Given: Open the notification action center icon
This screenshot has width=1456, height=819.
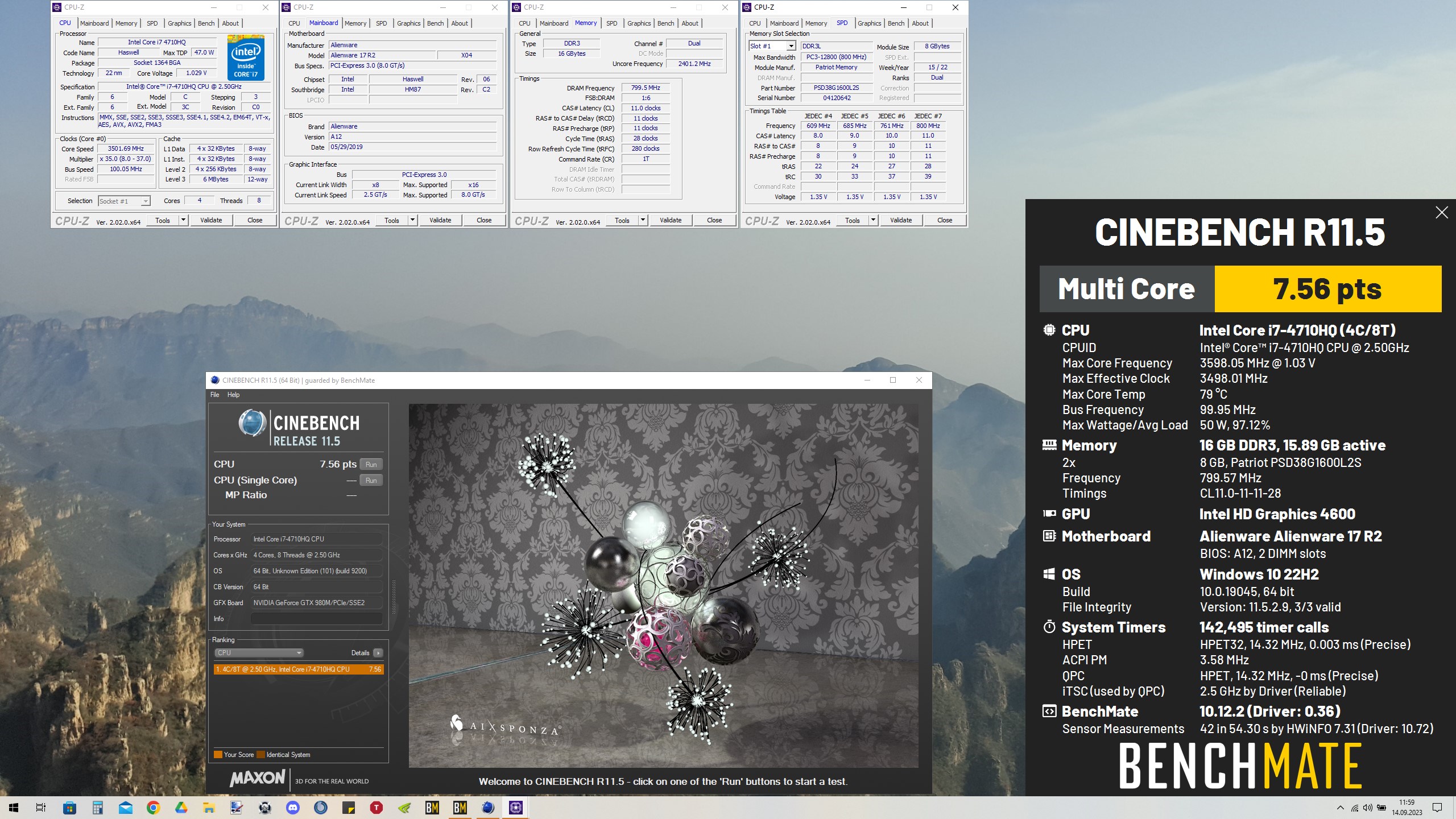Looking at the screenshot, I should [1437, 808].
